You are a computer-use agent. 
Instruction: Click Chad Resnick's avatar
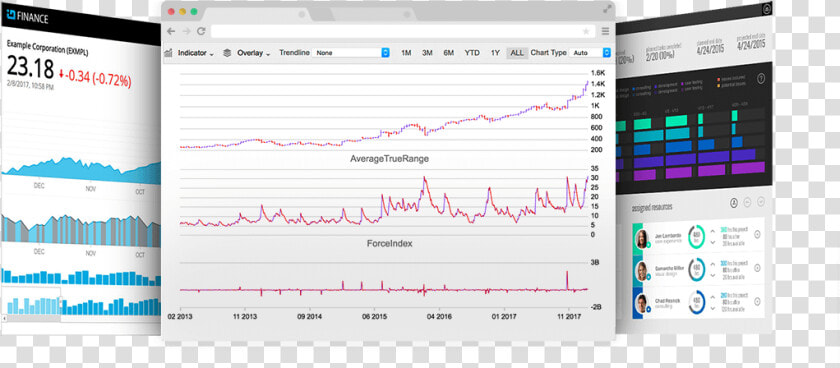(641, 303)
